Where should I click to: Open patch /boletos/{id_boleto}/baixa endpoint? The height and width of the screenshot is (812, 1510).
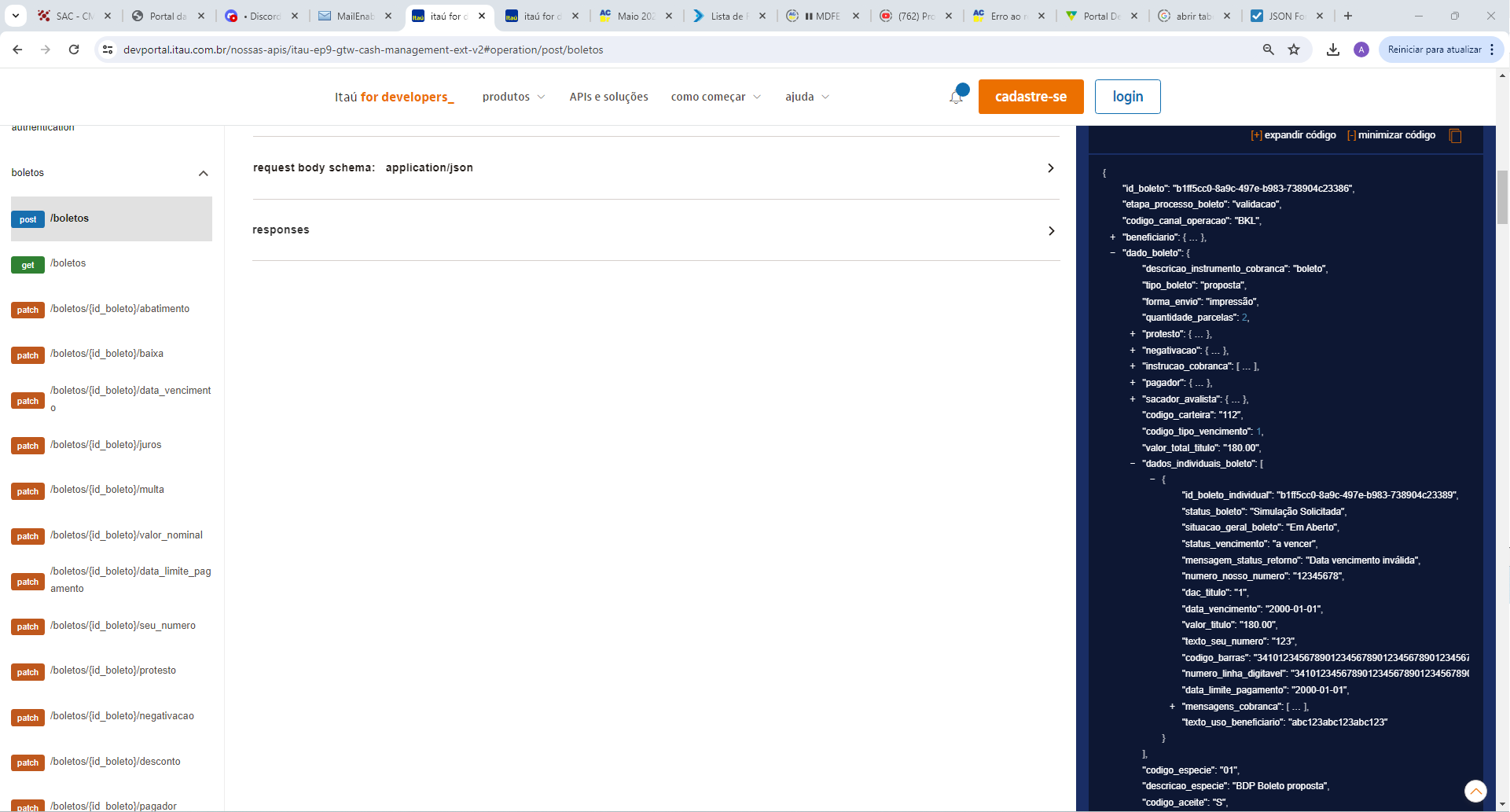click(x=112, y=354)
